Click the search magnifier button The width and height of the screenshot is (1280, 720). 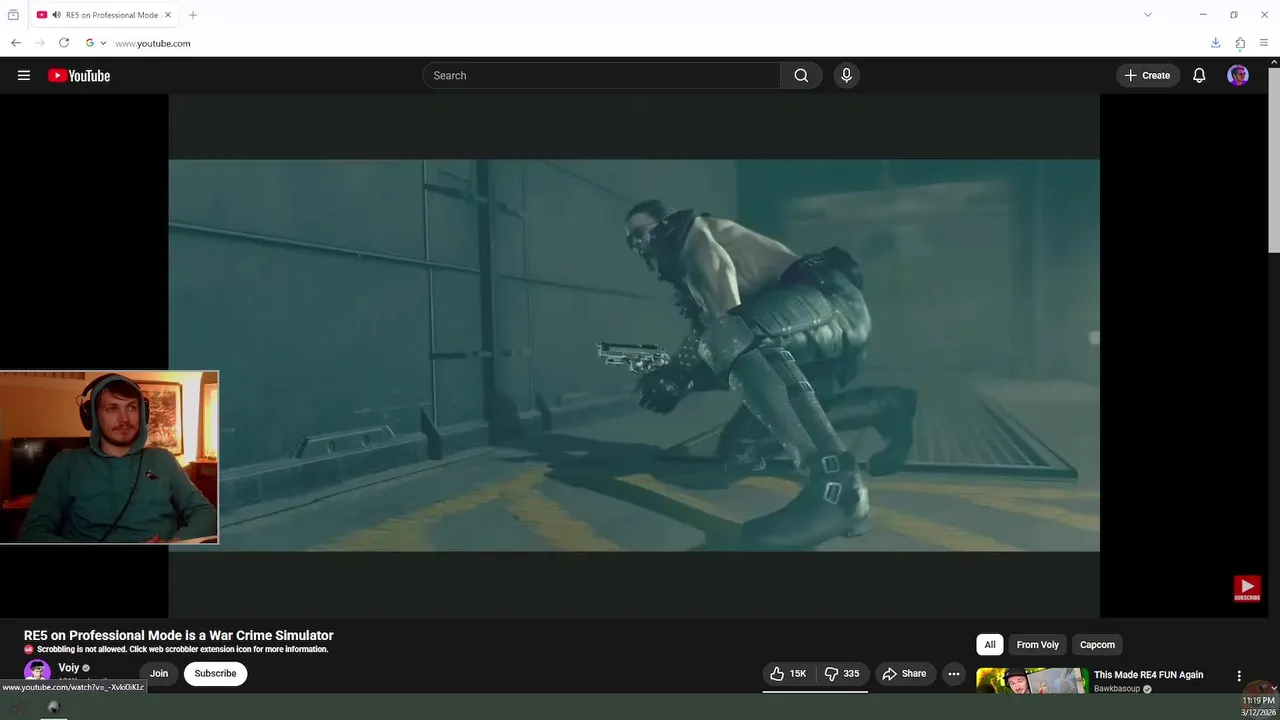pyautogui.click(x=801, y=75)
